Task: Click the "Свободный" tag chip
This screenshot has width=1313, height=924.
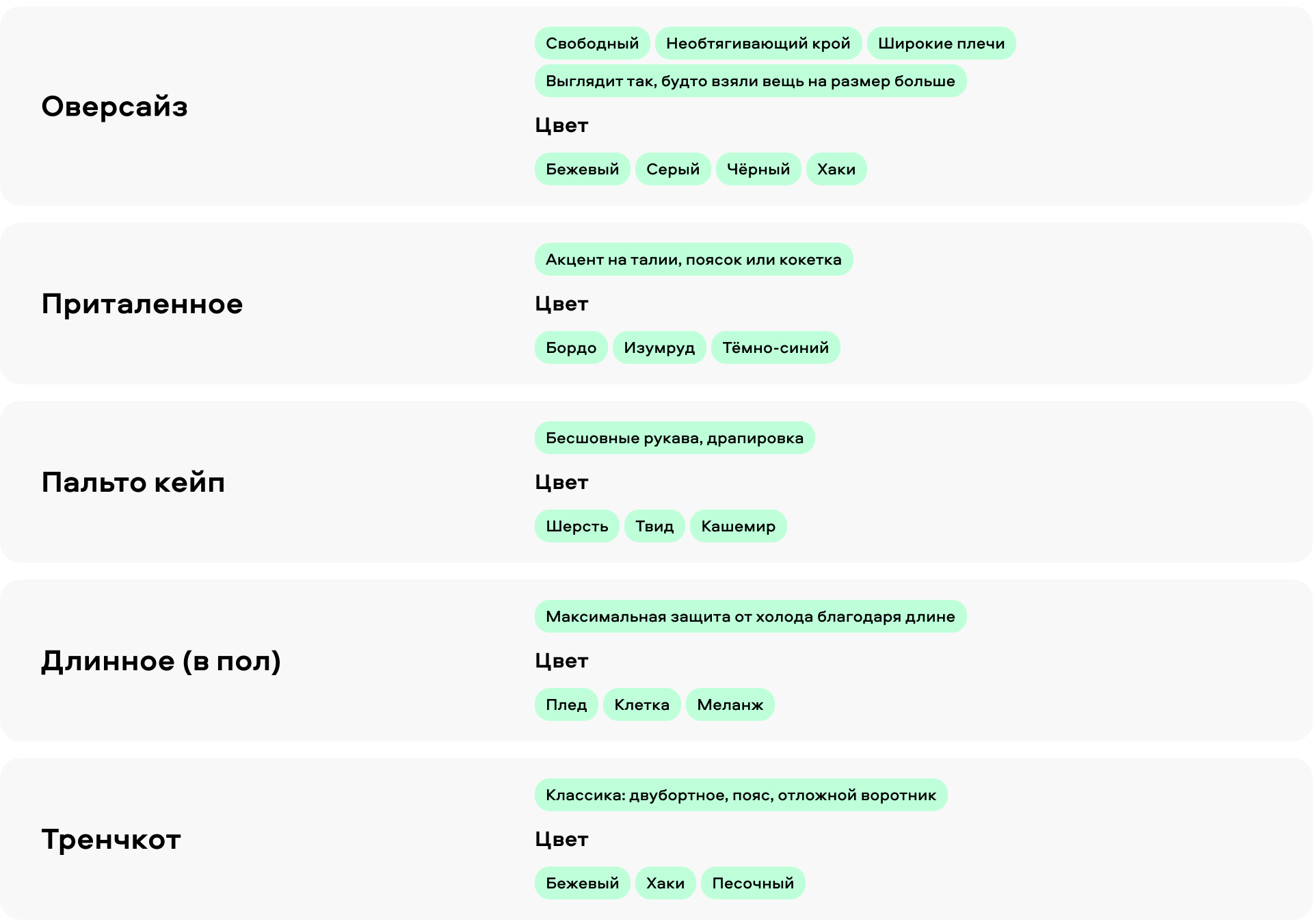Action: click(592, 43)
